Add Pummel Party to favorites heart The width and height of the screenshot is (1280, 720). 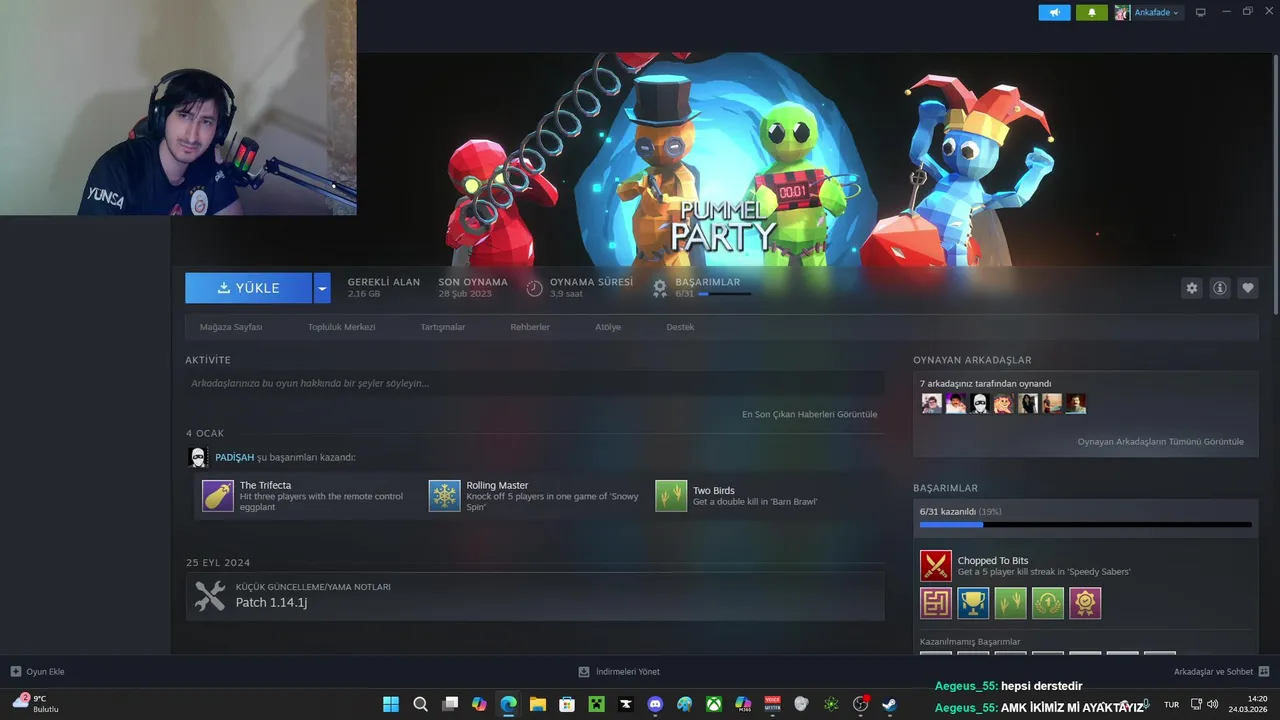click(x=1248, y=288)
